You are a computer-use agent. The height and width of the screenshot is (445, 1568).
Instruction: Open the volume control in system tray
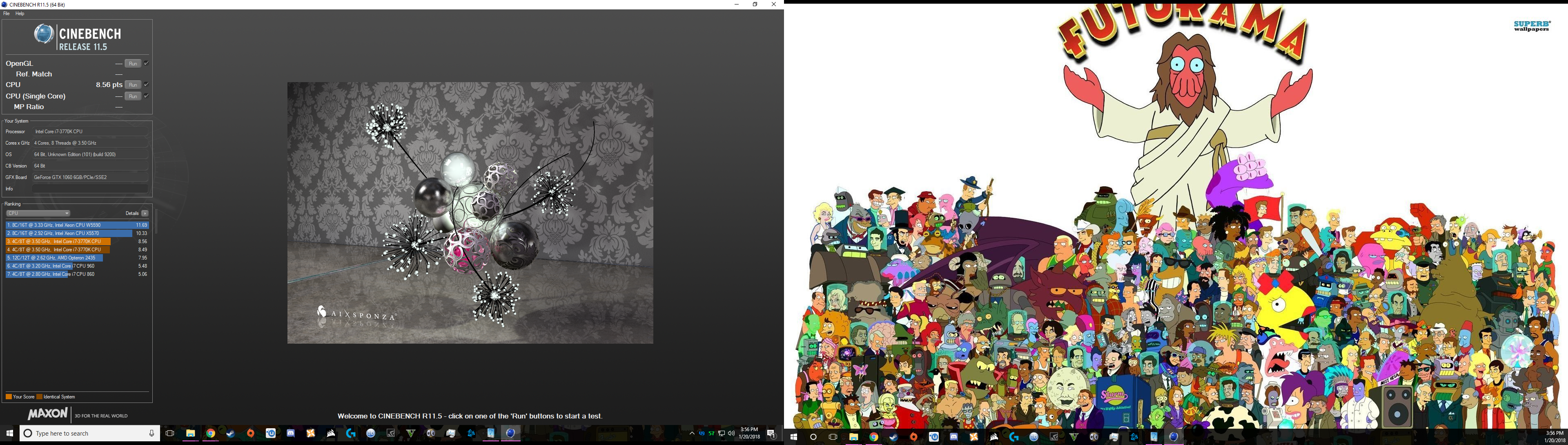coord(731,434)
